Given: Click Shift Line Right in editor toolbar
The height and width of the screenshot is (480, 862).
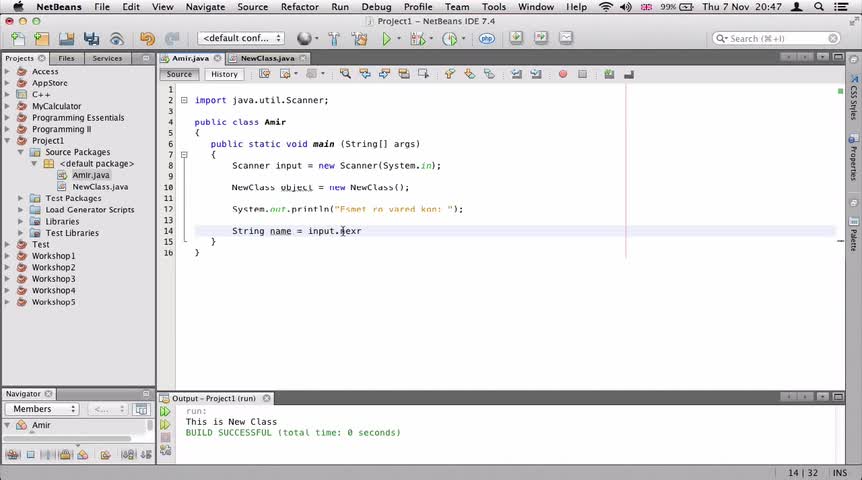Looking at the screenshot, I should [536, 74].
